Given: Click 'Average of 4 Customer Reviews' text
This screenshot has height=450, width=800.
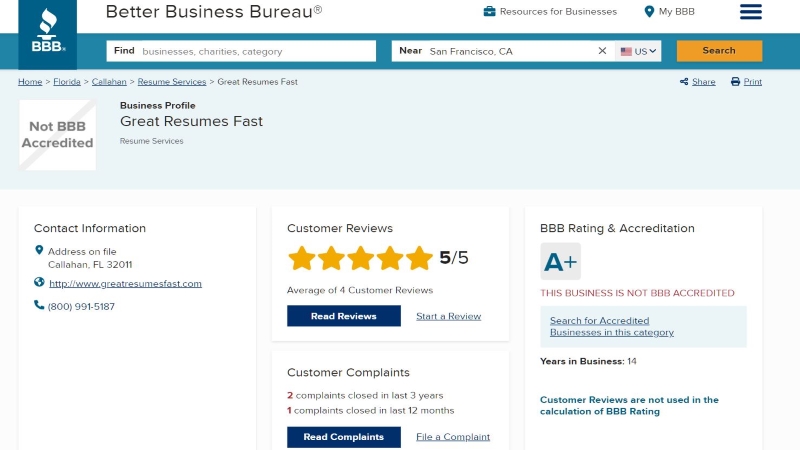Looking at the screenshot, I should click(360, 290).
